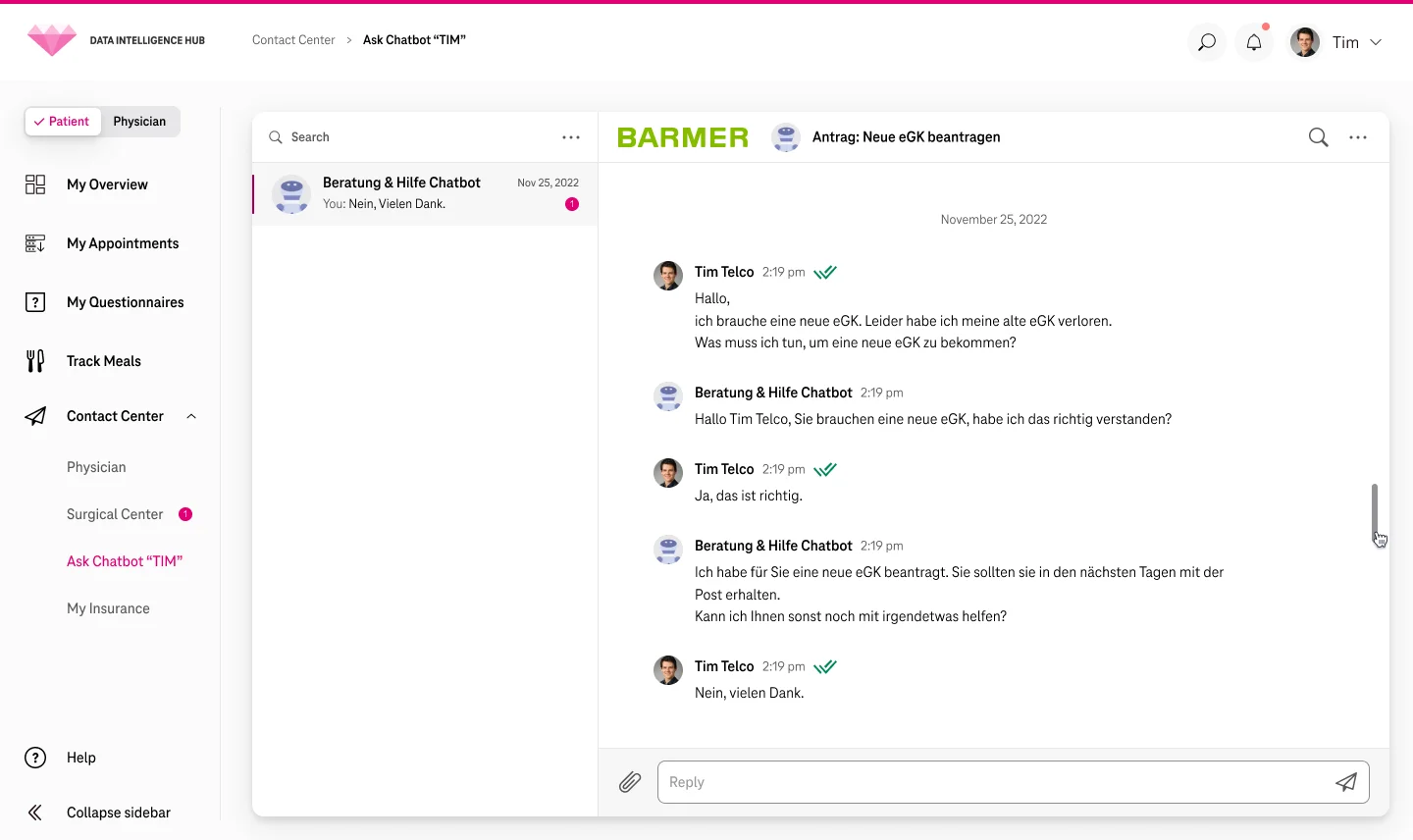The image size is (1413, 840).
Task: Click the chat vertical scrollbar handle
Action: pos(1374,512)
